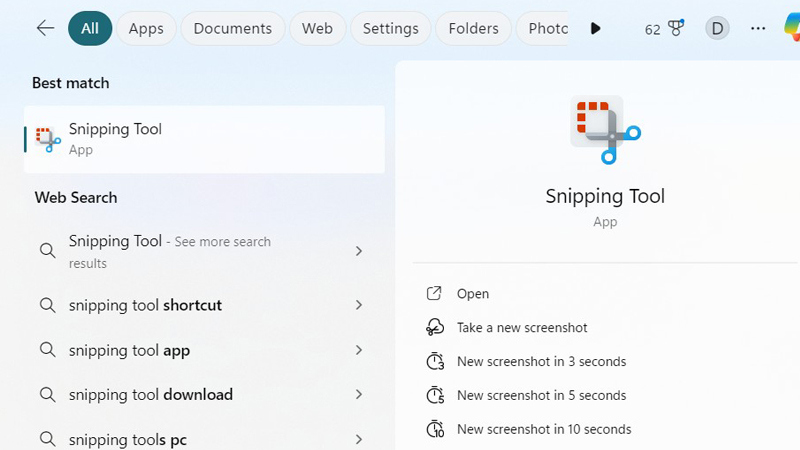The width and height of the screenshot is (800, 450).
Task: Launch Copilot from the colorful icon
Action: point(792,28)
